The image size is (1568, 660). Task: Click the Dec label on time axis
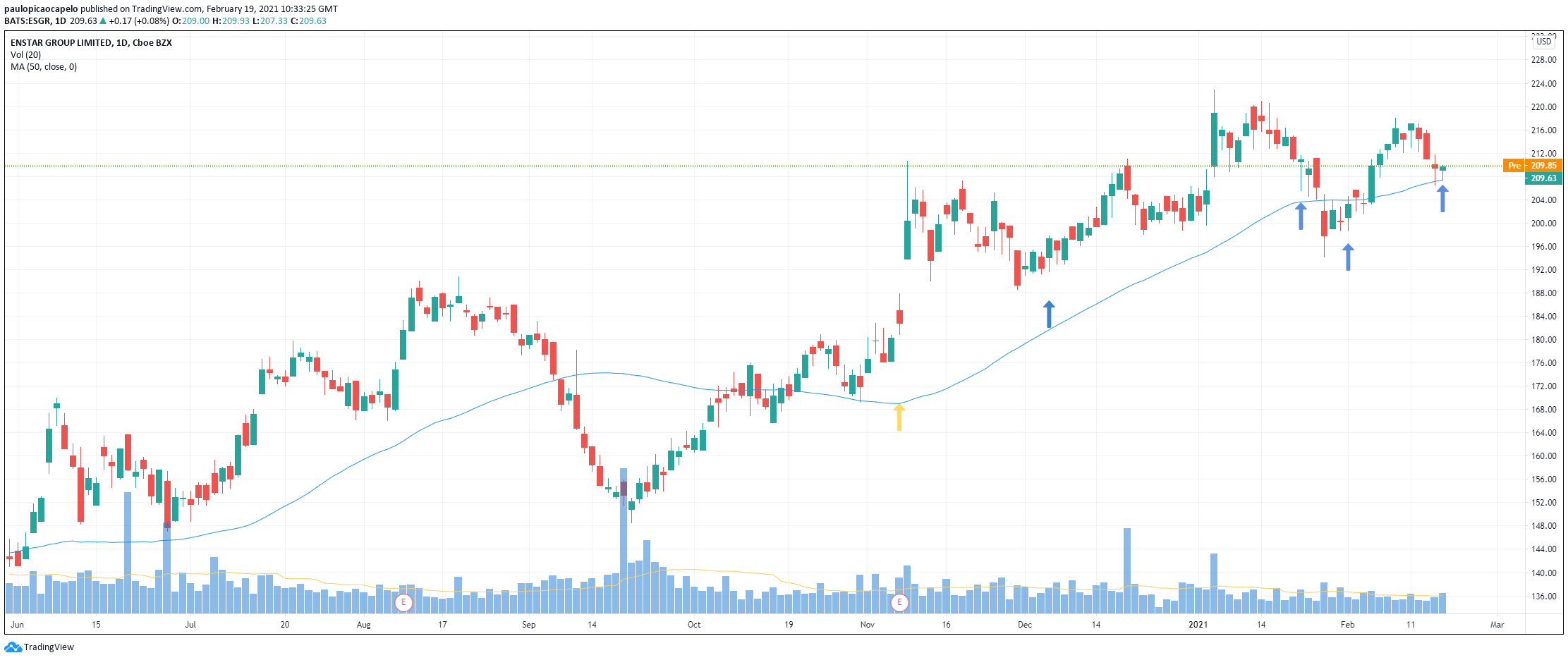(1024, 625)
